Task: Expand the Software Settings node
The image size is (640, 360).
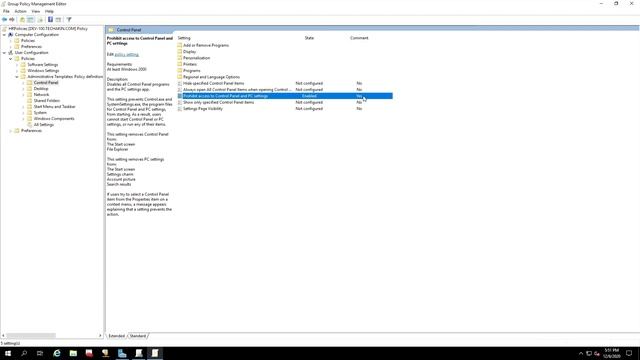Action: pos(17,65)
